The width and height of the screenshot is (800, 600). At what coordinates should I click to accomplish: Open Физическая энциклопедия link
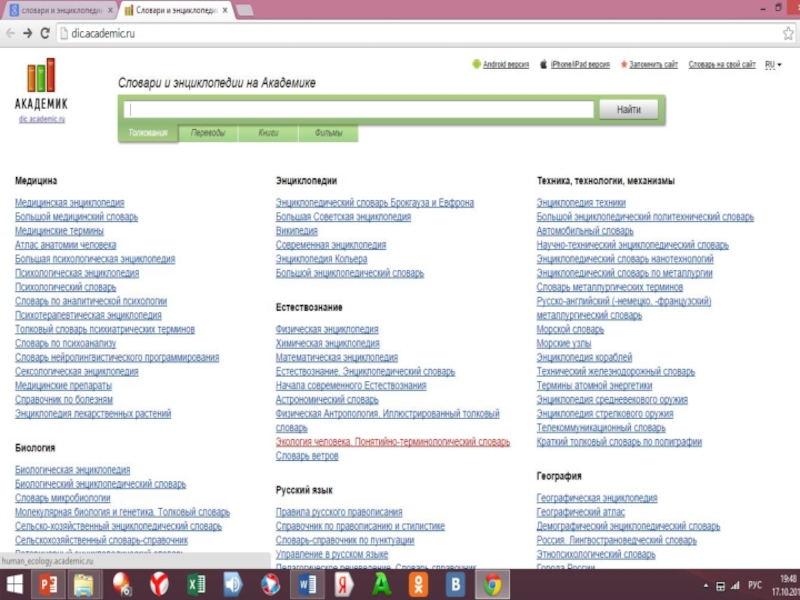point(327,329)
